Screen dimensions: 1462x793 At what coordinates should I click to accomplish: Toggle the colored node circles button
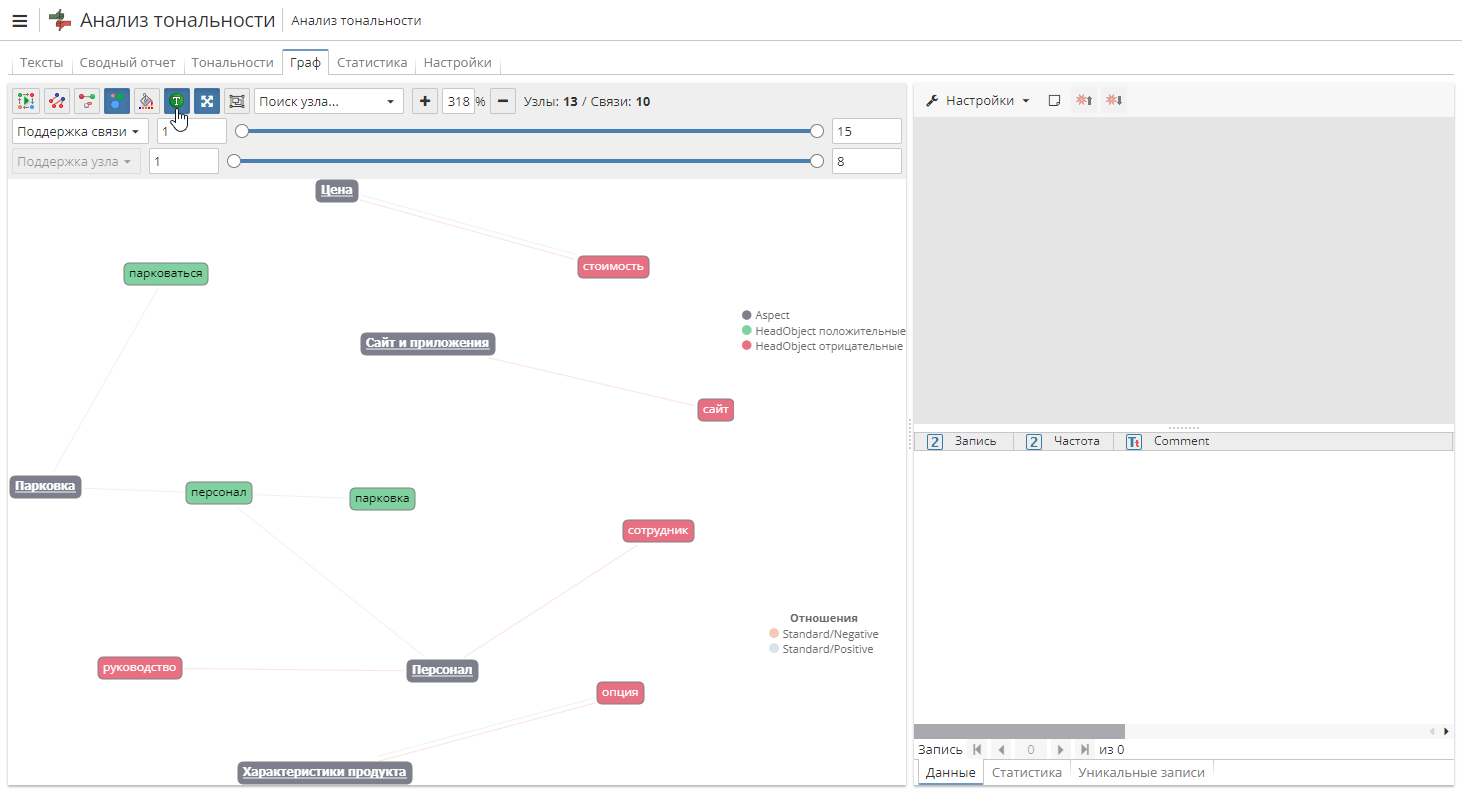(117, 101)
